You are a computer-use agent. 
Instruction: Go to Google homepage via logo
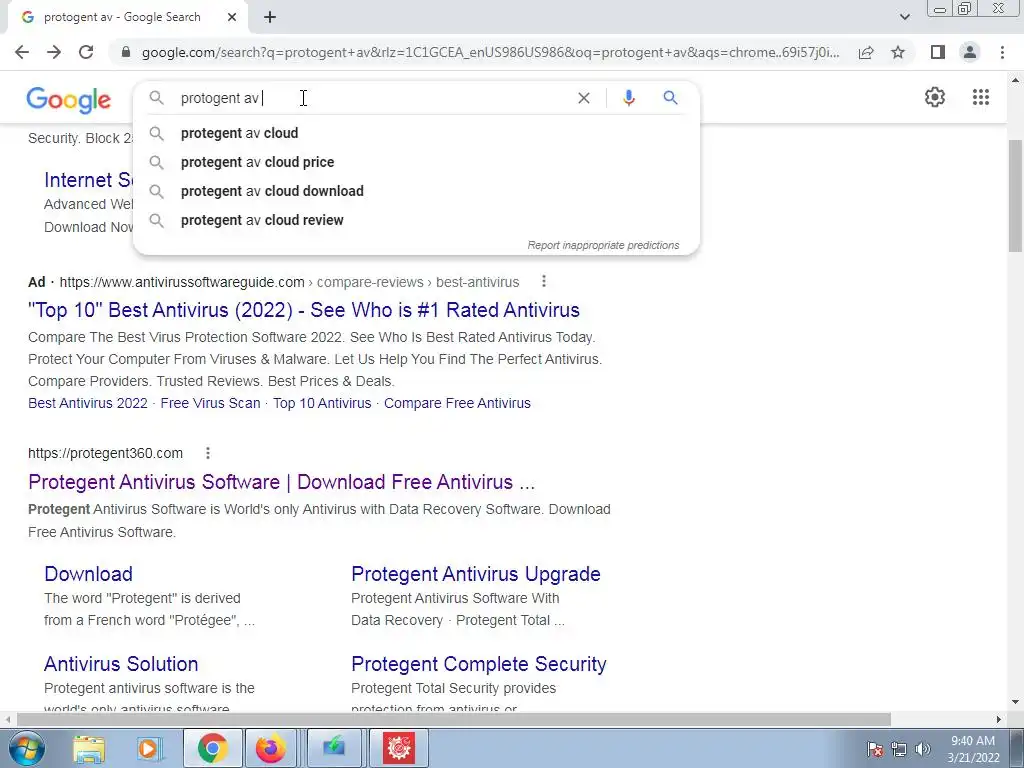coord(69,100)
